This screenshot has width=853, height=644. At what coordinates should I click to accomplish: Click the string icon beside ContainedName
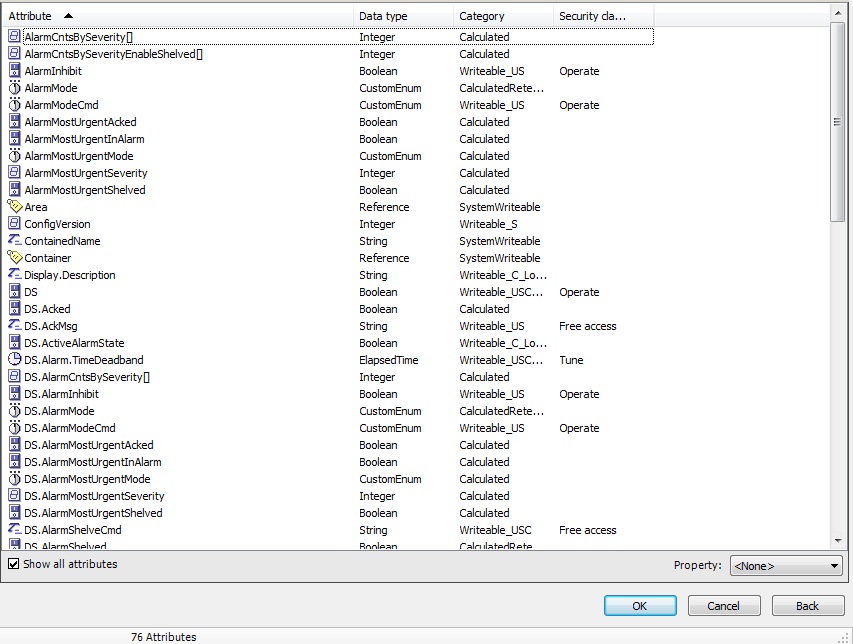click(15, 241)
